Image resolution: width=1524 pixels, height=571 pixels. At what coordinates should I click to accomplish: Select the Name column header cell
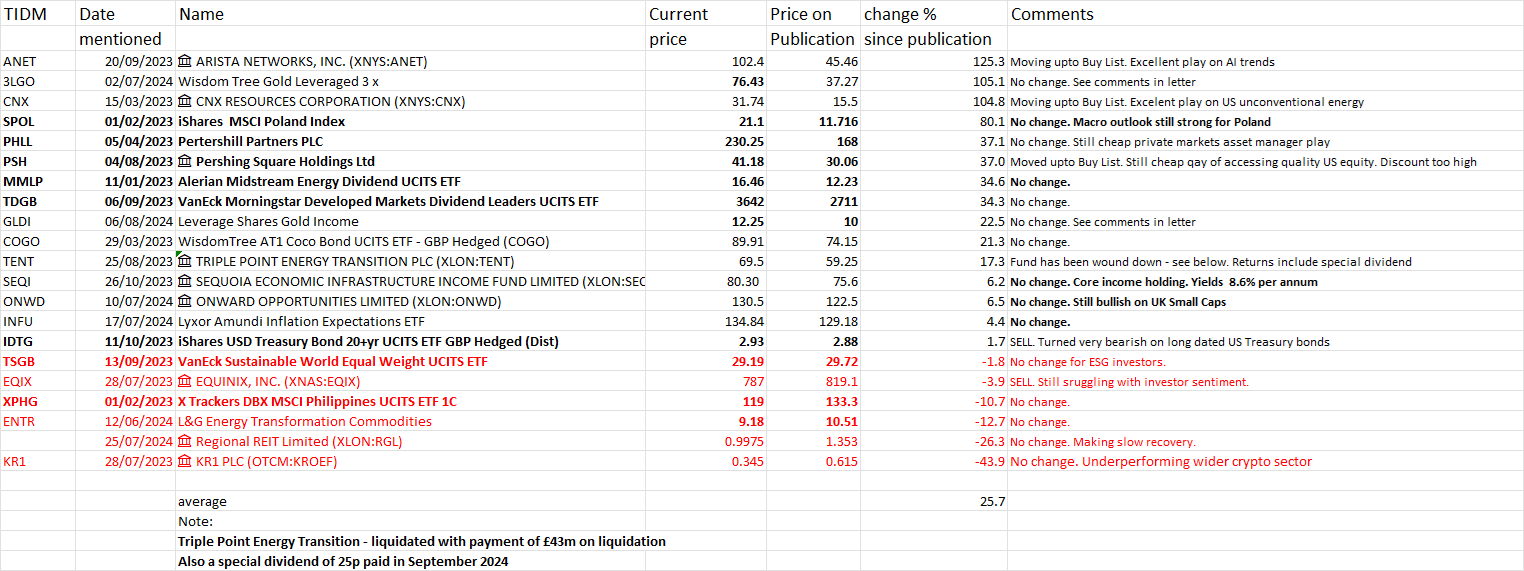411,14
